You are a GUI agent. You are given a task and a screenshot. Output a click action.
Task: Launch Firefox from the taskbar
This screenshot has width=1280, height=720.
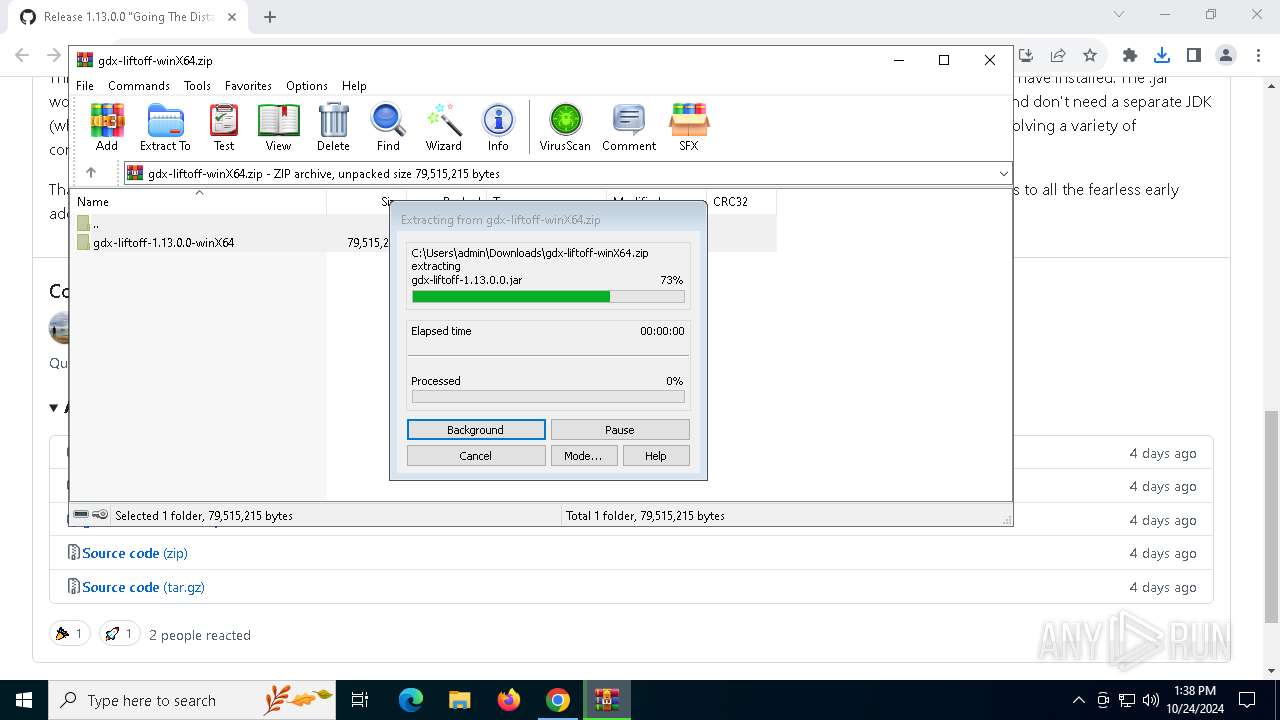coord(509,700)
